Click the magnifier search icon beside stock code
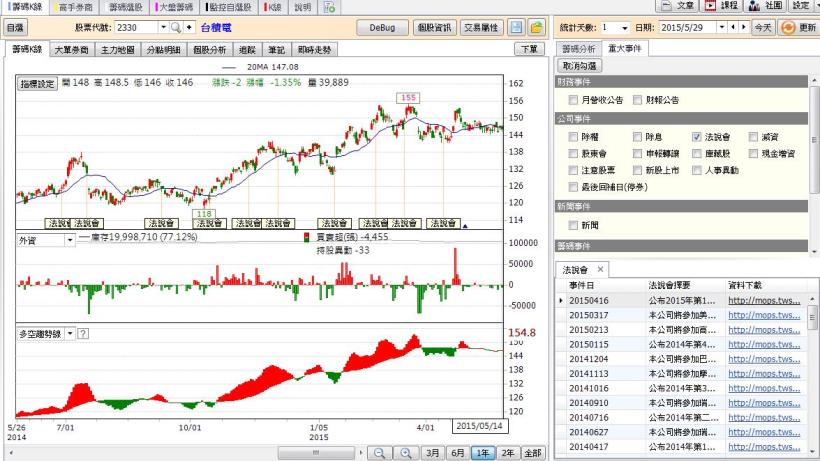 tap(176, 27)
